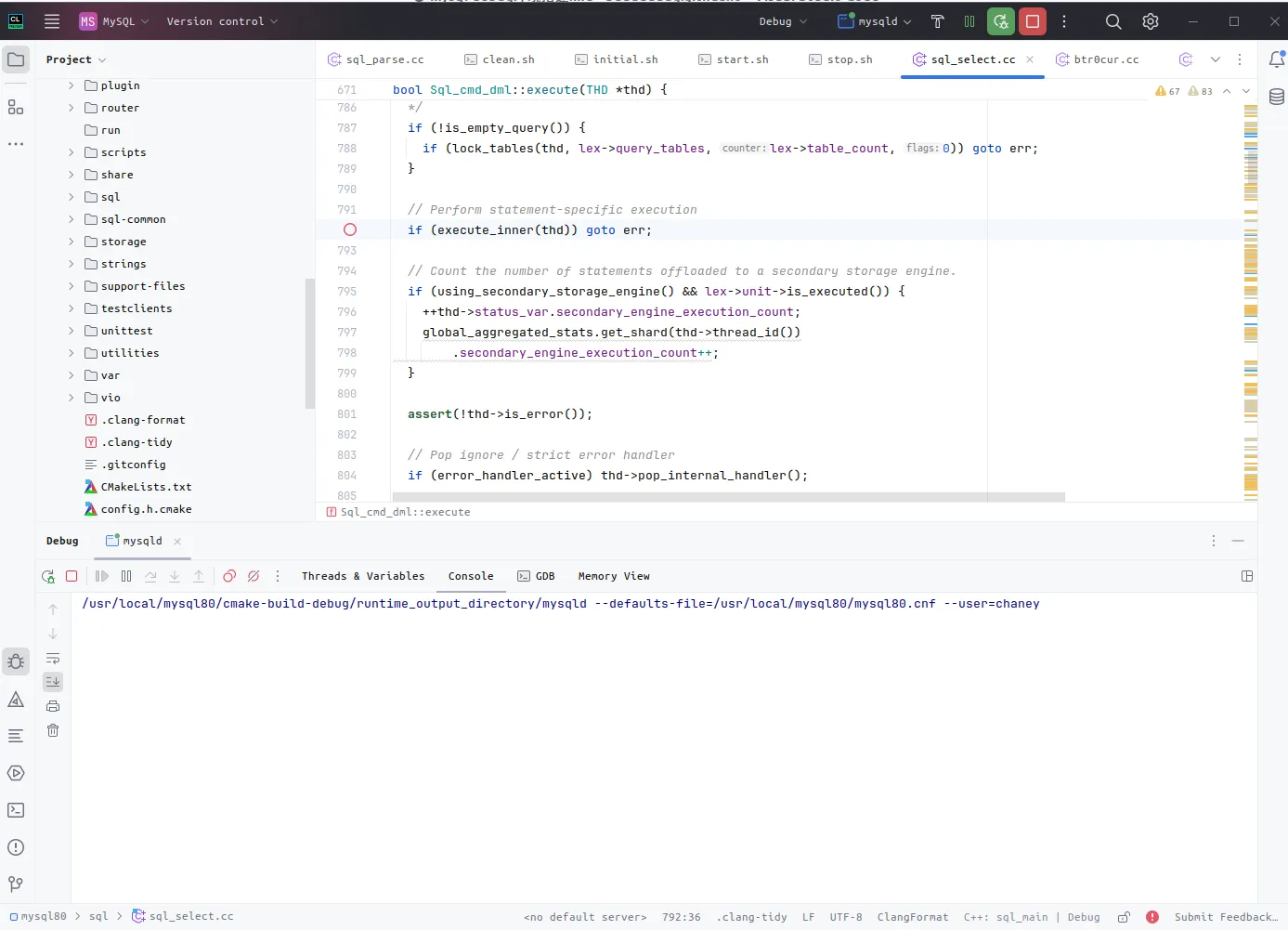Image resolution: width=1288 pixels, height=930 pixels.
Task: Open IDE settings gear
Action: 1151,21
